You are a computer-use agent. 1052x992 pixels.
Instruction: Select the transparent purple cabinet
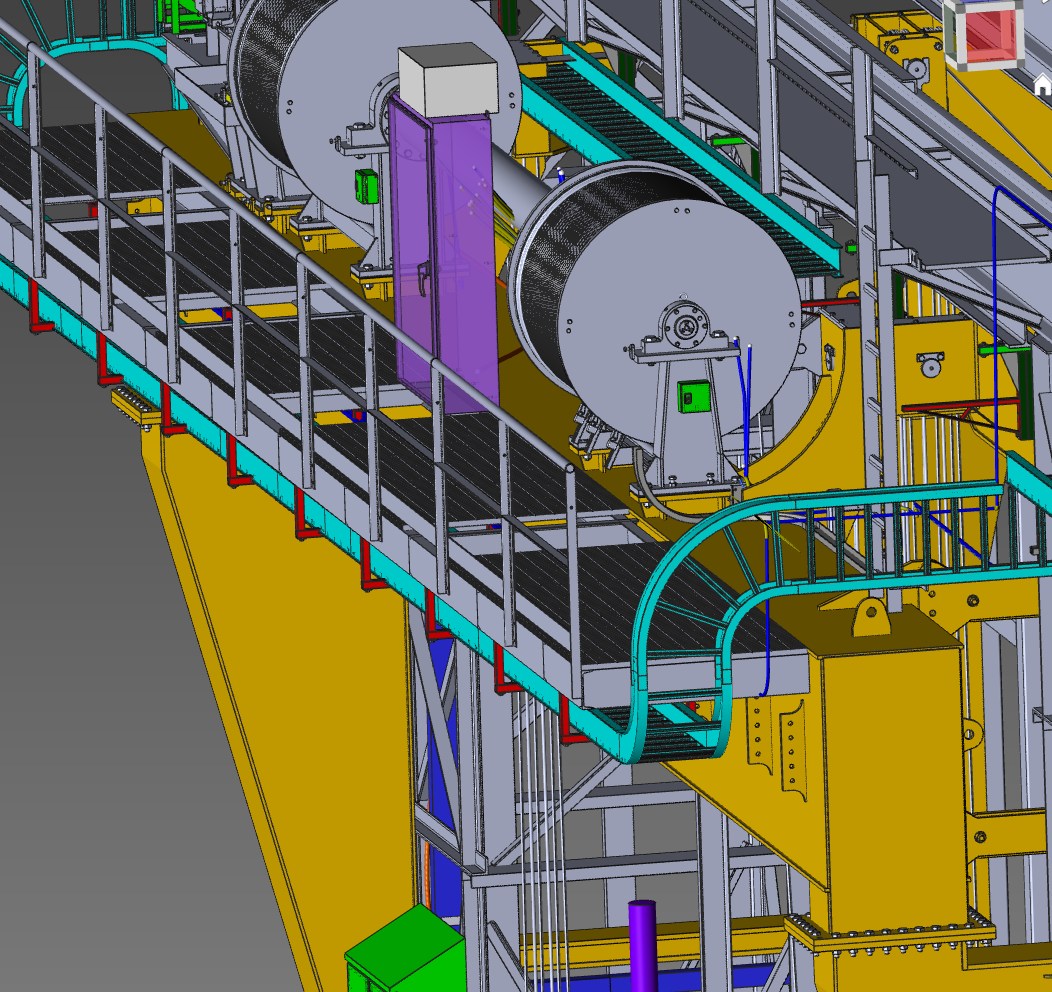point(444,260)
